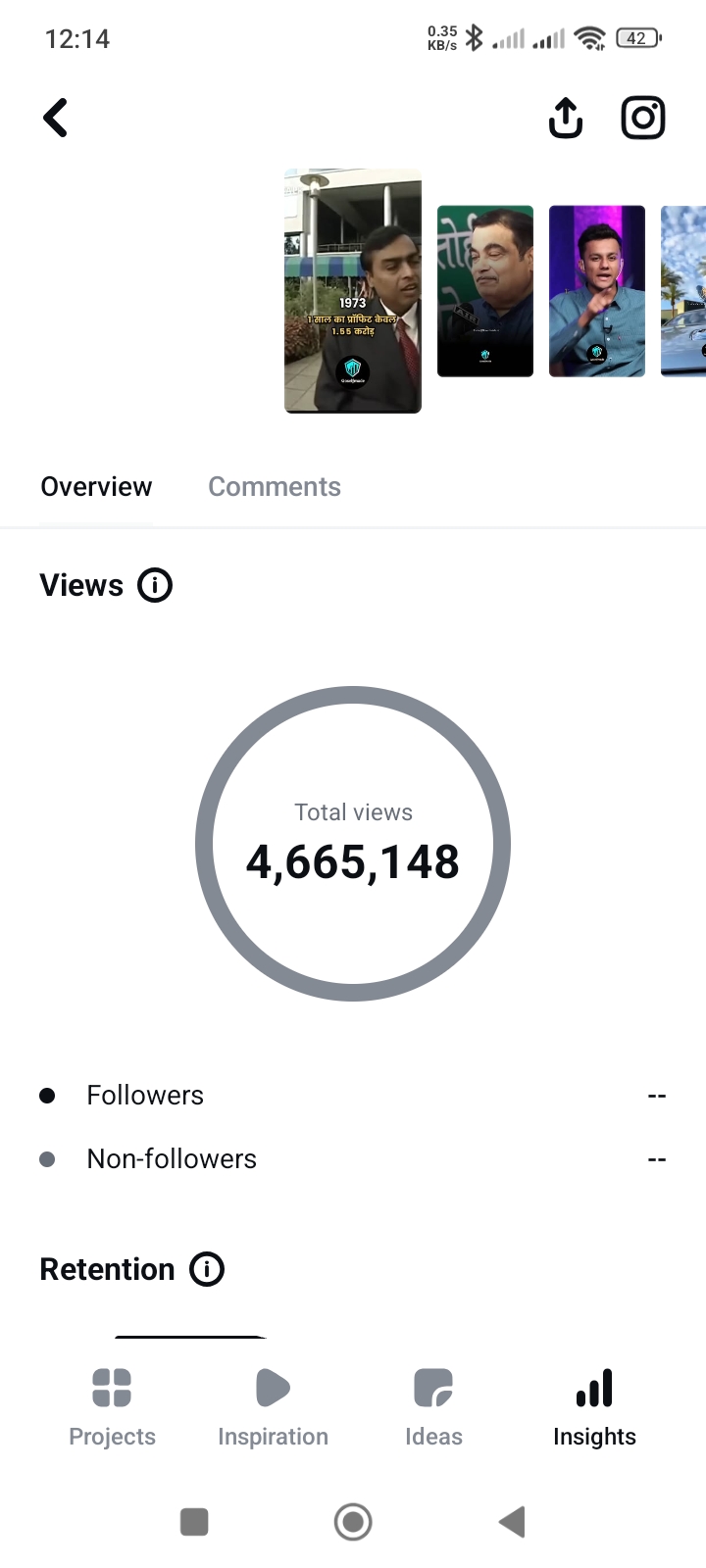The width and height of the screenshot is (706, 1568).
Task: Tap the Non-followers legend row
Action: 353,1159
